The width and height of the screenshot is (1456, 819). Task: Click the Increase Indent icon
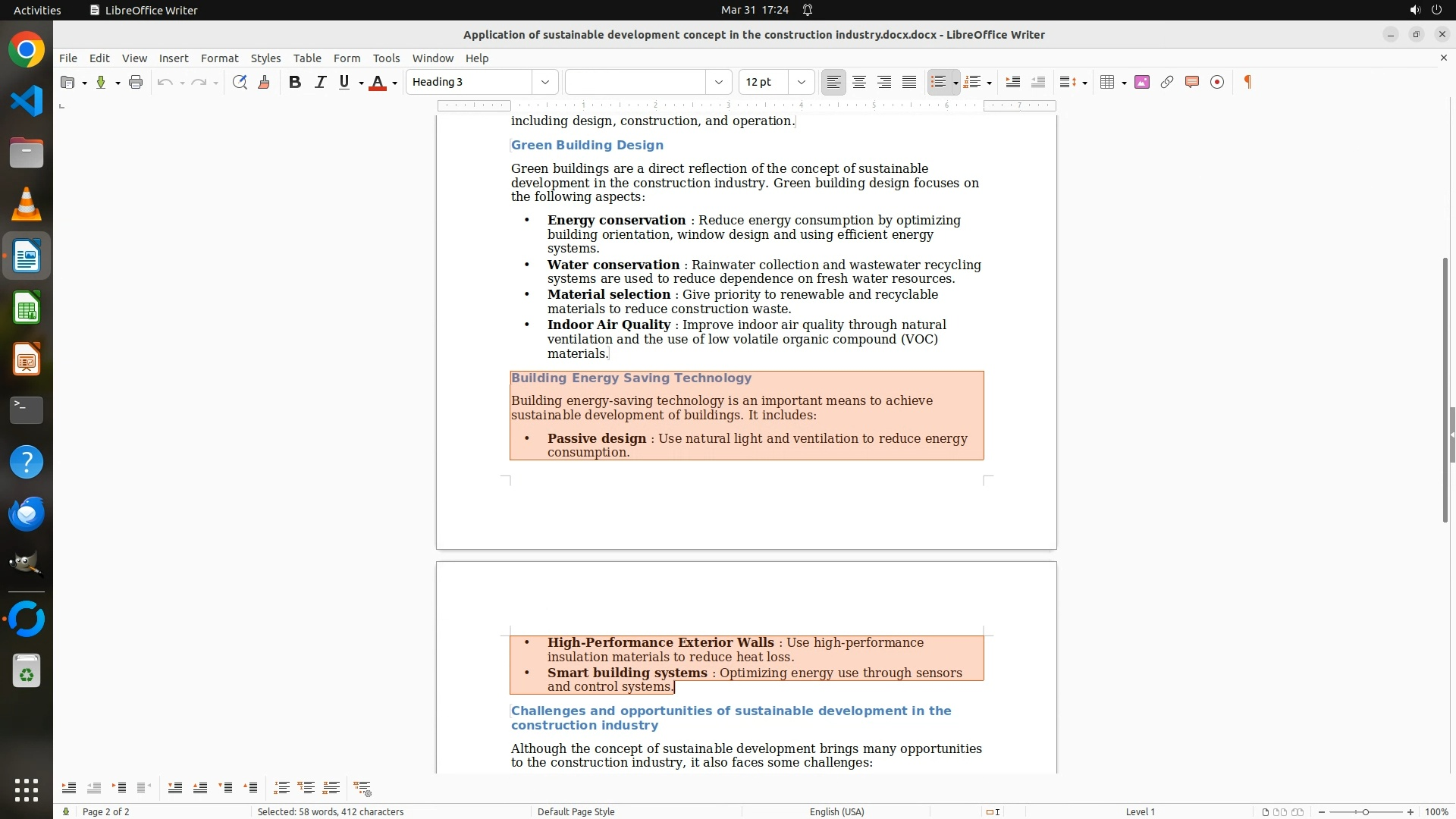coord(1012,82)
